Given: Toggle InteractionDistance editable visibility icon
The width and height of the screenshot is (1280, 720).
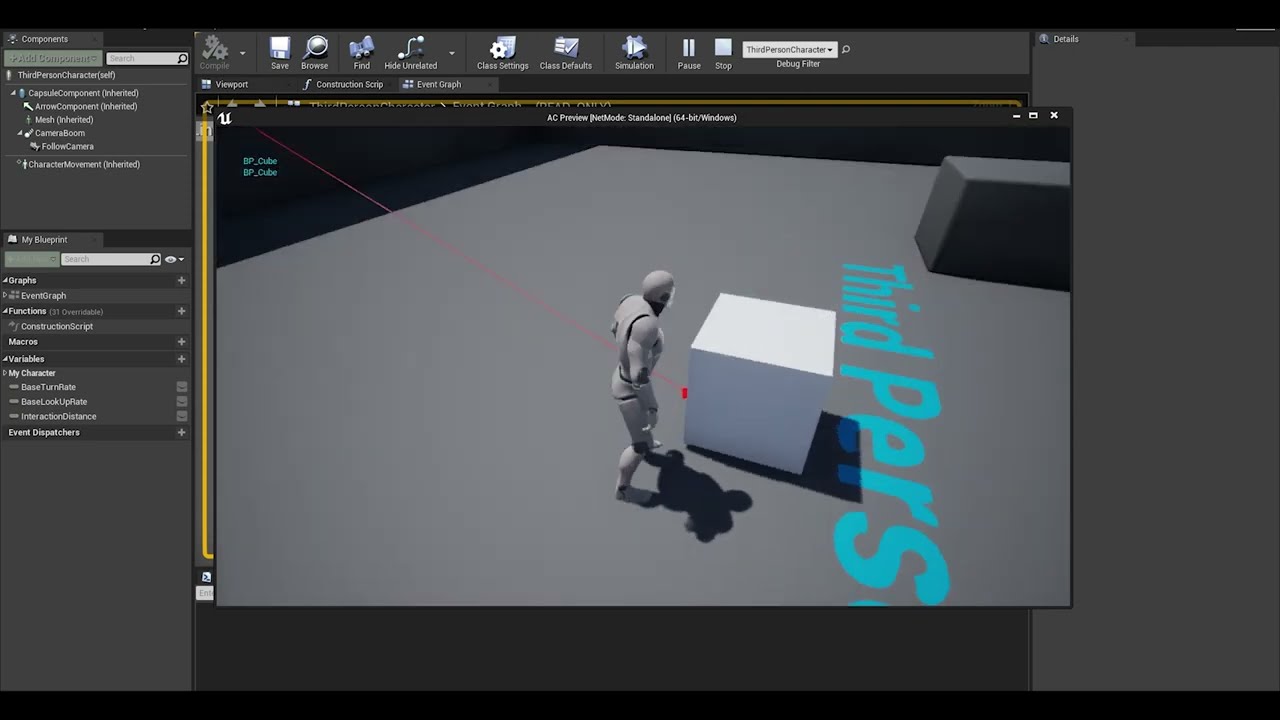Looking at the screenshot, I should point(182,416).
